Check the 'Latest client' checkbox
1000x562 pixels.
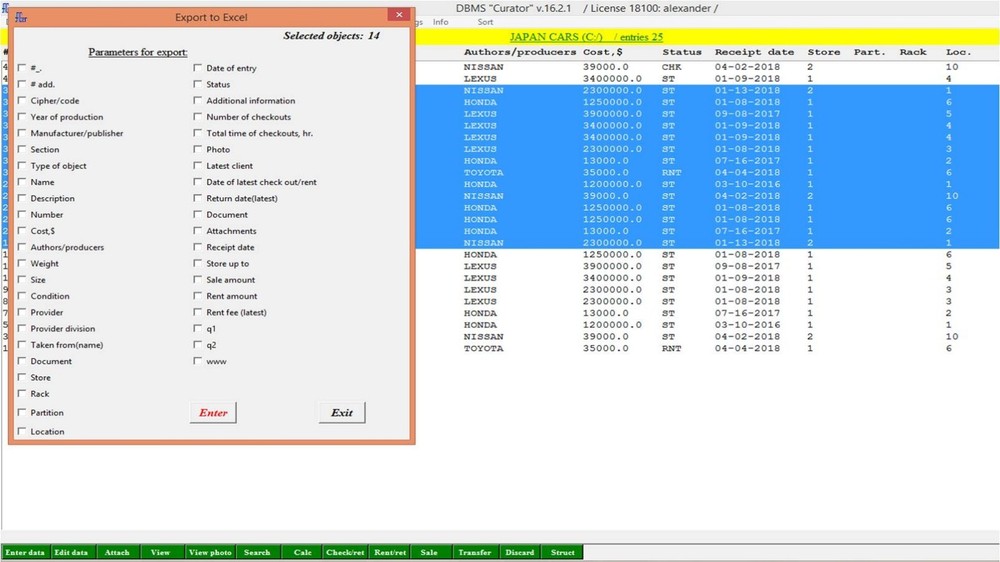point(198,166)
